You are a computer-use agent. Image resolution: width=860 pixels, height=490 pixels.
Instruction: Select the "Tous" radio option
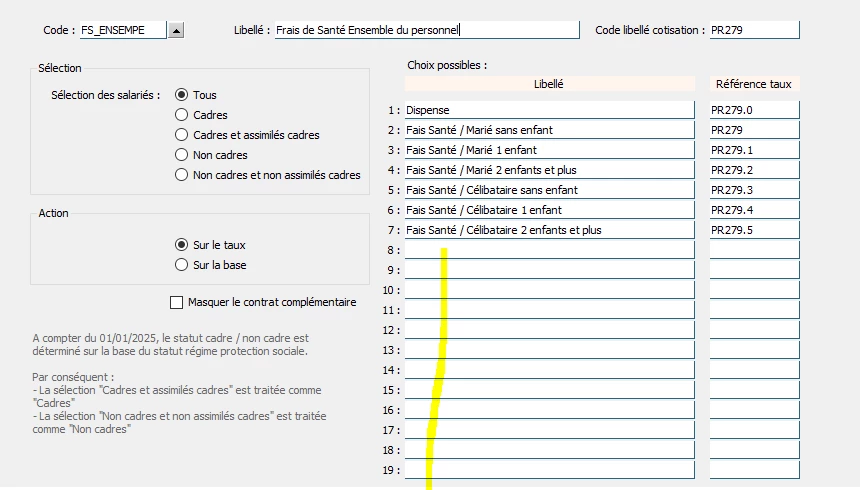point(181,95)
